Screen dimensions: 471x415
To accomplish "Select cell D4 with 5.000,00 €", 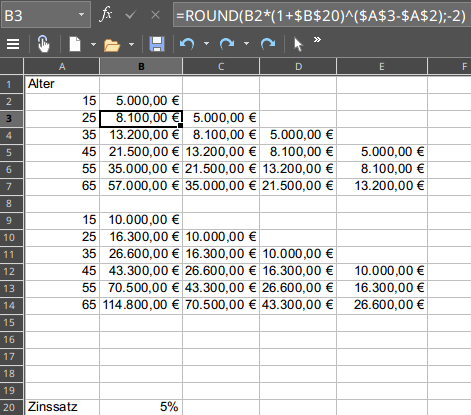I will click(298, 135).
